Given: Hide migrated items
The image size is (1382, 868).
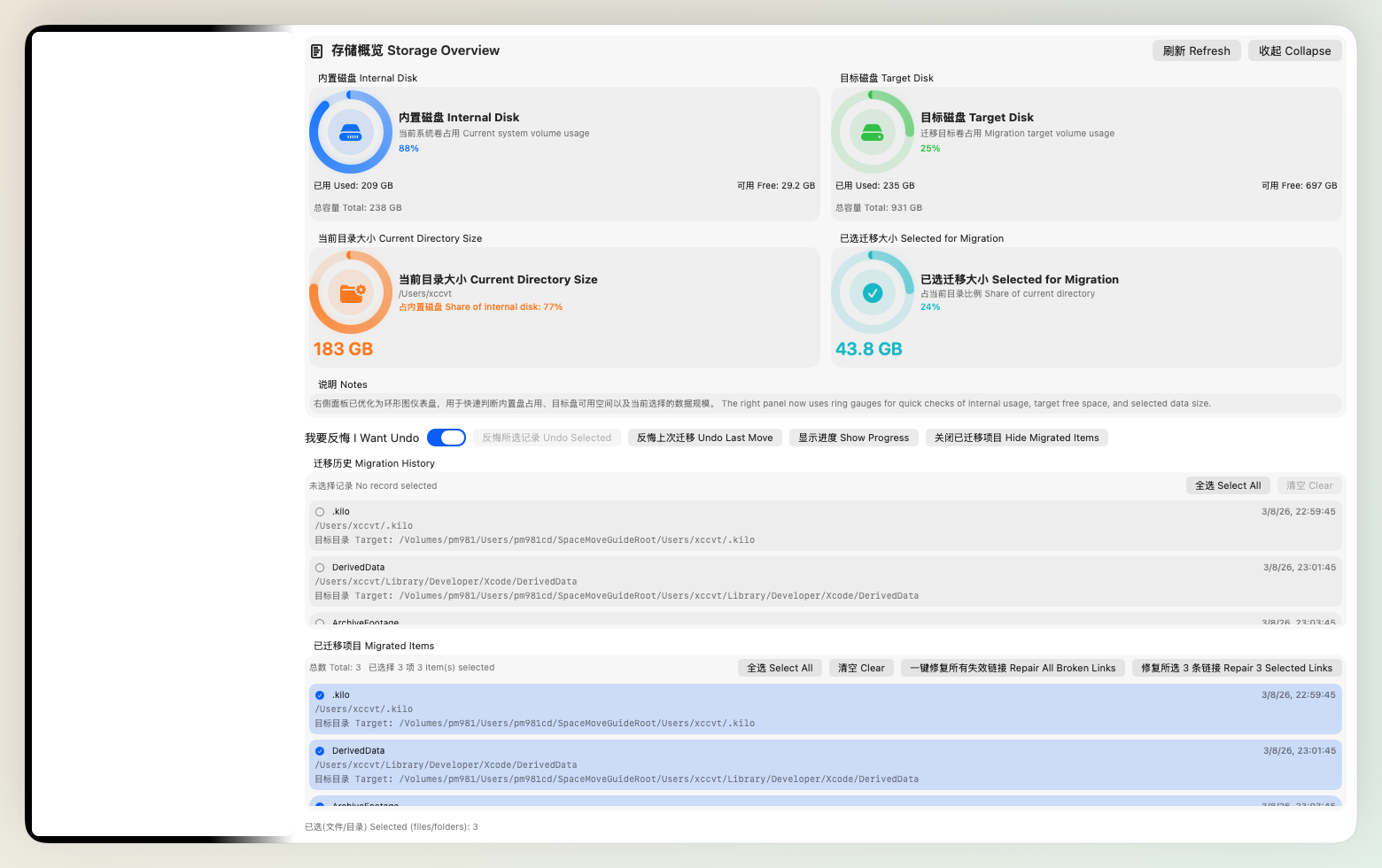Looking at the screenshot, I should (x=1016, y=437).
